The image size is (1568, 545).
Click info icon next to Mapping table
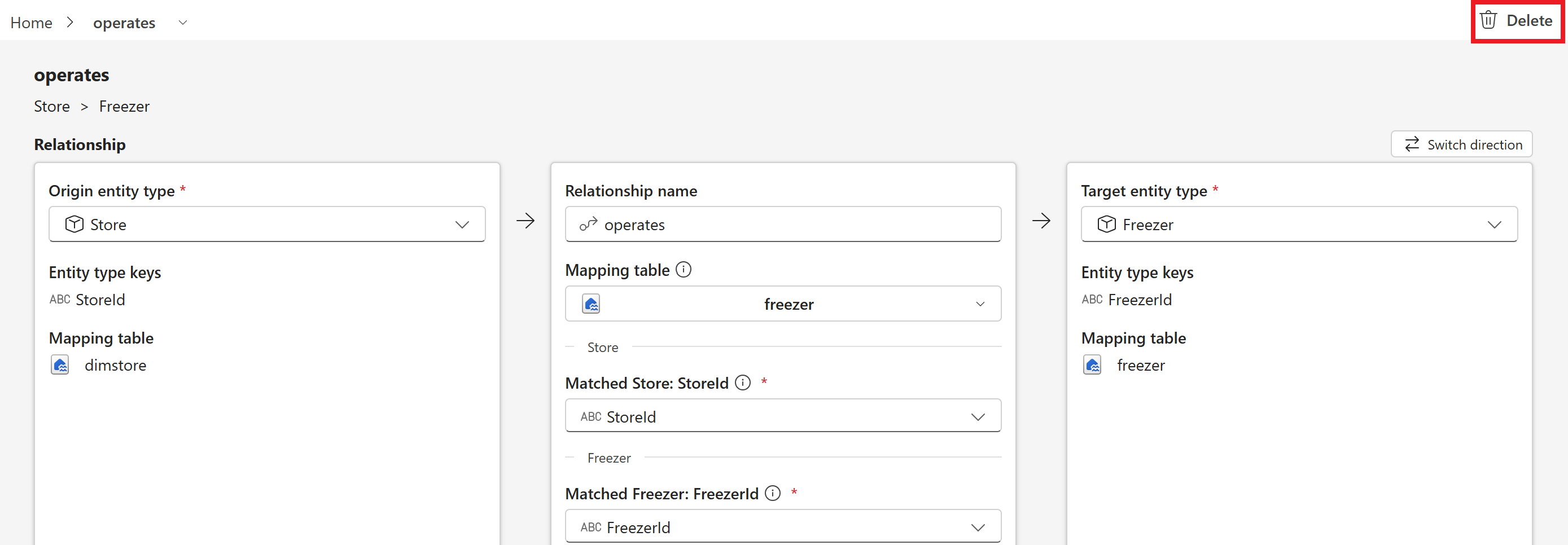[684, 270]
